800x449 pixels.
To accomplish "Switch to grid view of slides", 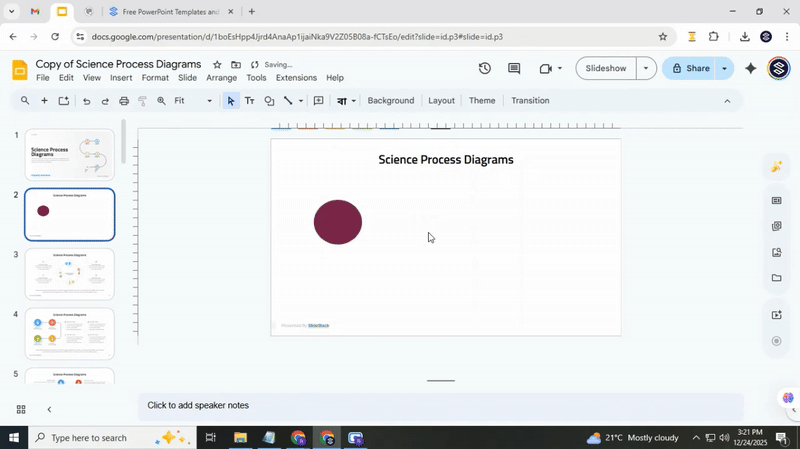I will (x=21, y=409).
